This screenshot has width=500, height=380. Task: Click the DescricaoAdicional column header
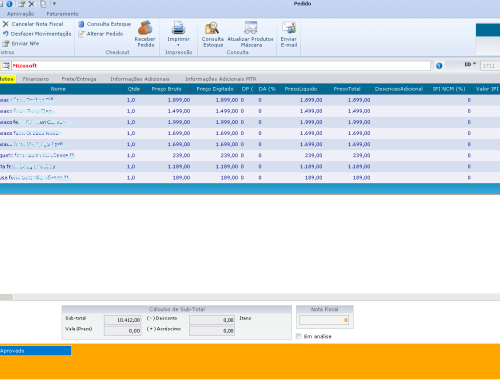tap(399, 89)
